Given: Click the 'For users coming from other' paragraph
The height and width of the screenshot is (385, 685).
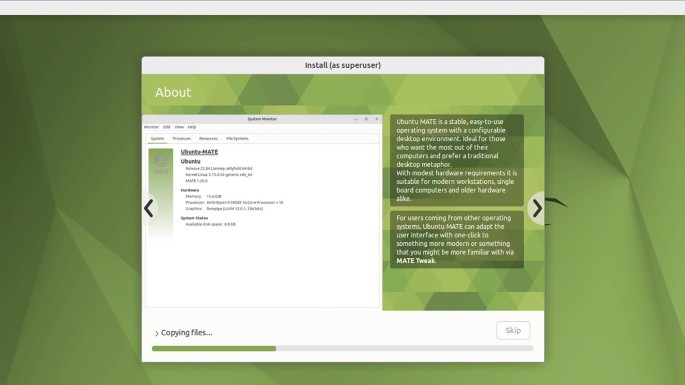Looking at the screenshot, I should (457, 239).
